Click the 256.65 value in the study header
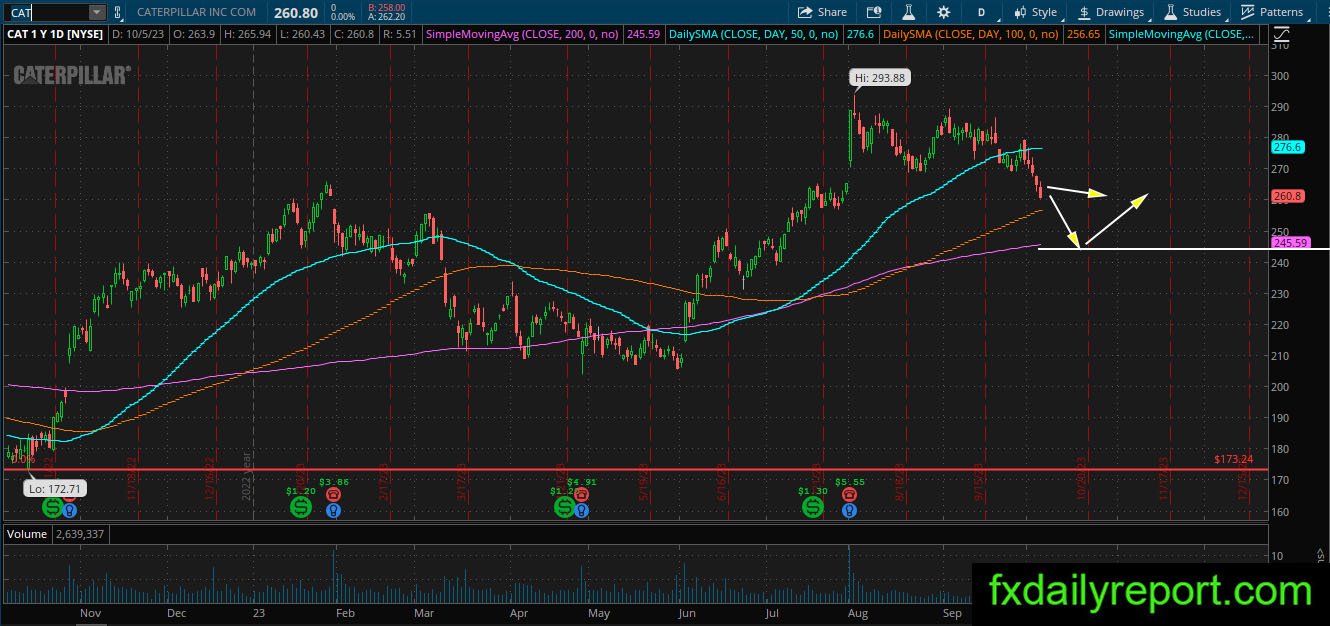 coord(1083,34)
